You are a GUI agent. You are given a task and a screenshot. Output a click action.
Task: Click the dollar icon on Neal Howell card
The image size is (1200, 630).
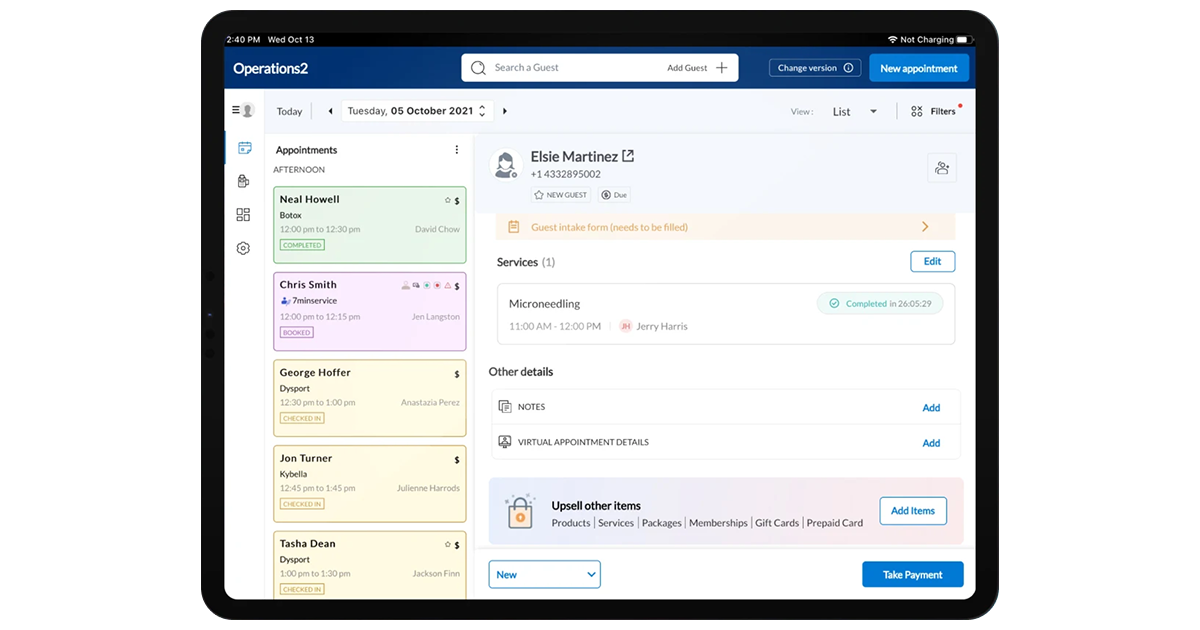click(457, 201)
